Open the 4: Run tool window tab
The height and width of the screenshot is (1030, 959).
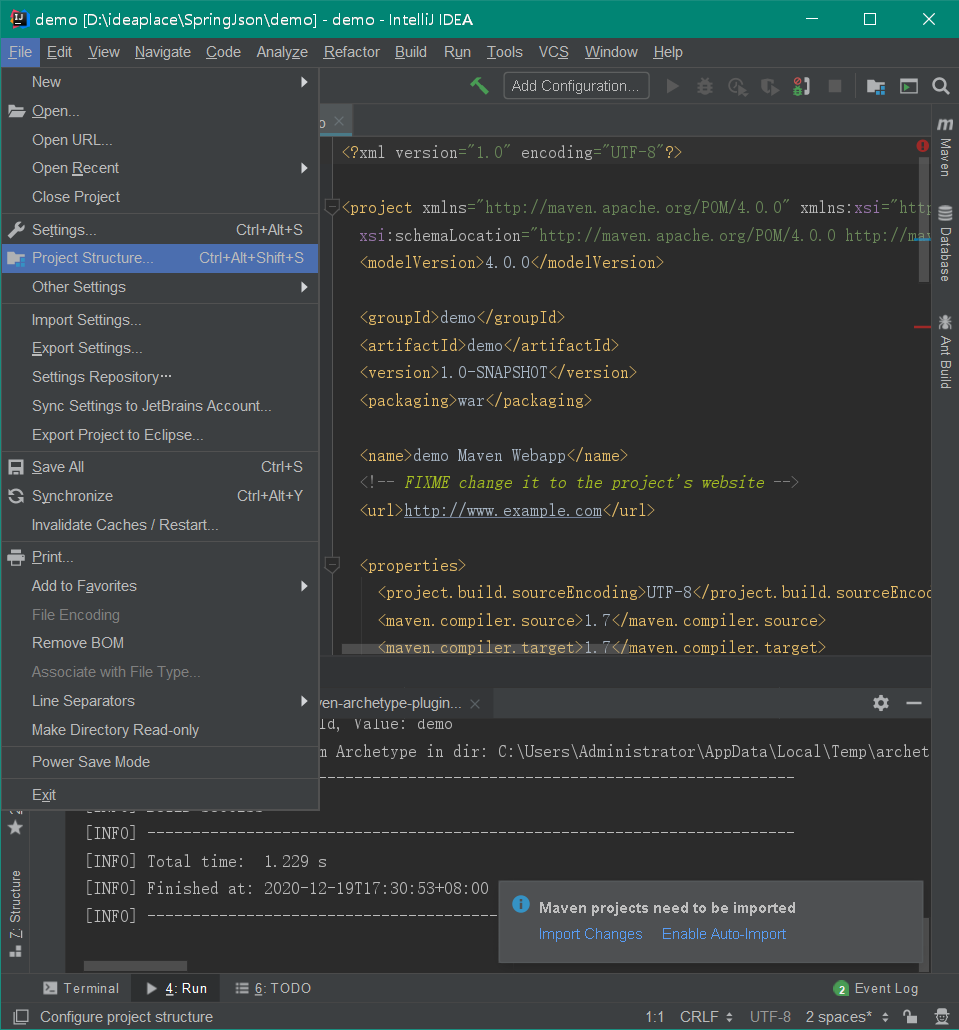pyautogui.click(x=176, y=988)
